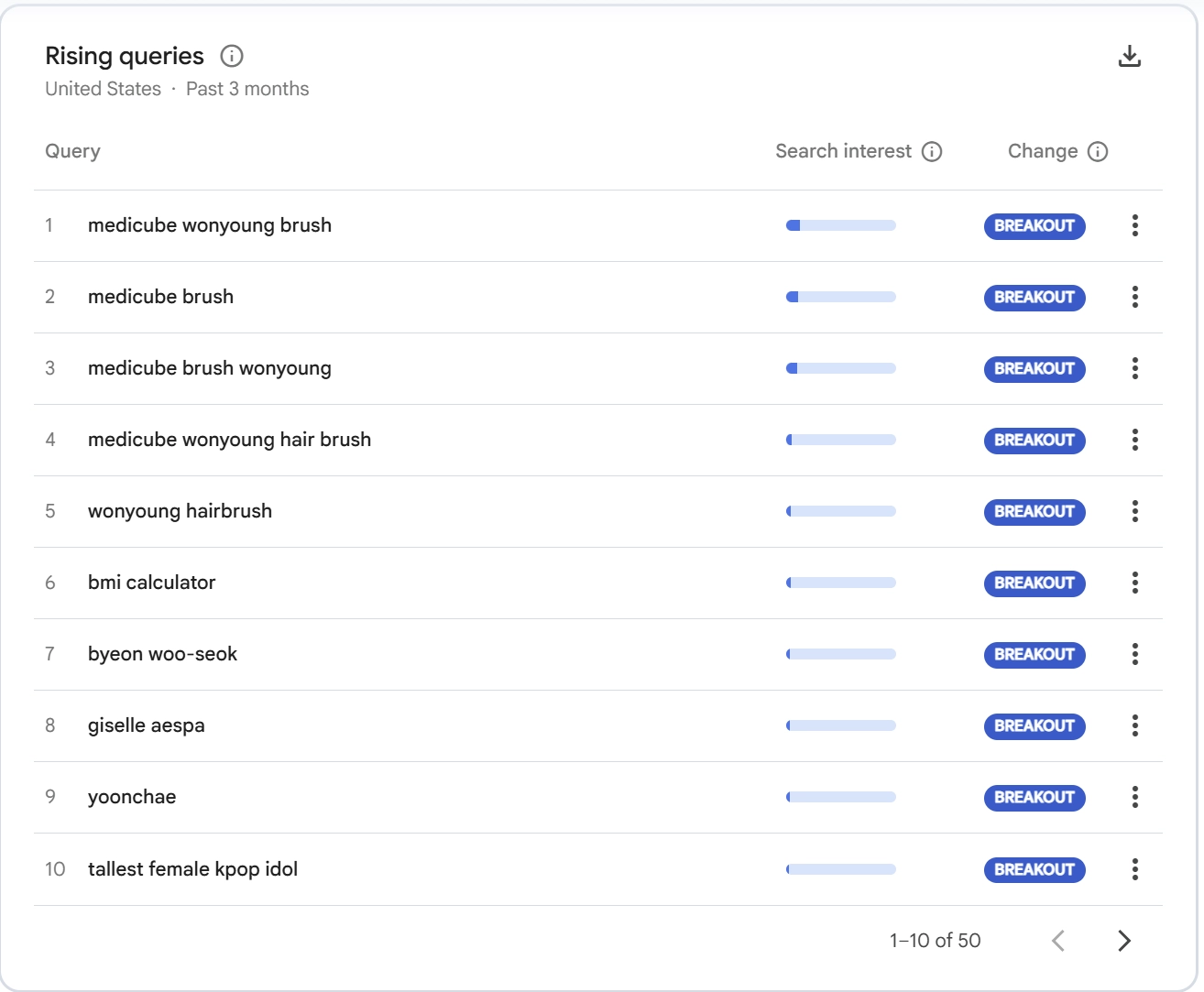Open more options for medicube brush row
The image size is (1204, 992).
(x=1135, y=297)
